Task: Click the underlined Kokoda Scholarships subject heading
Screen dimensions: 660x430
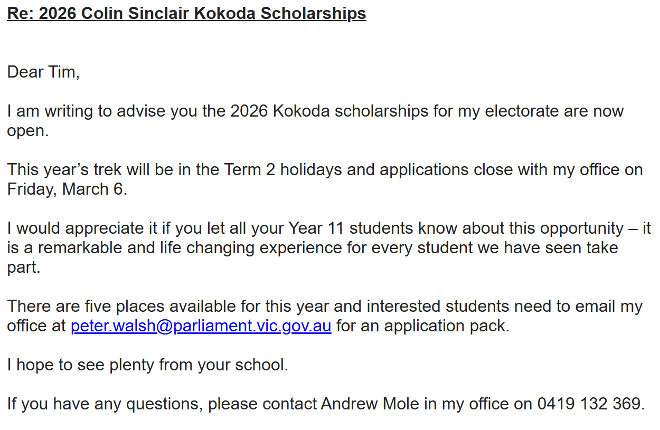Action: [x=186, y=14]
